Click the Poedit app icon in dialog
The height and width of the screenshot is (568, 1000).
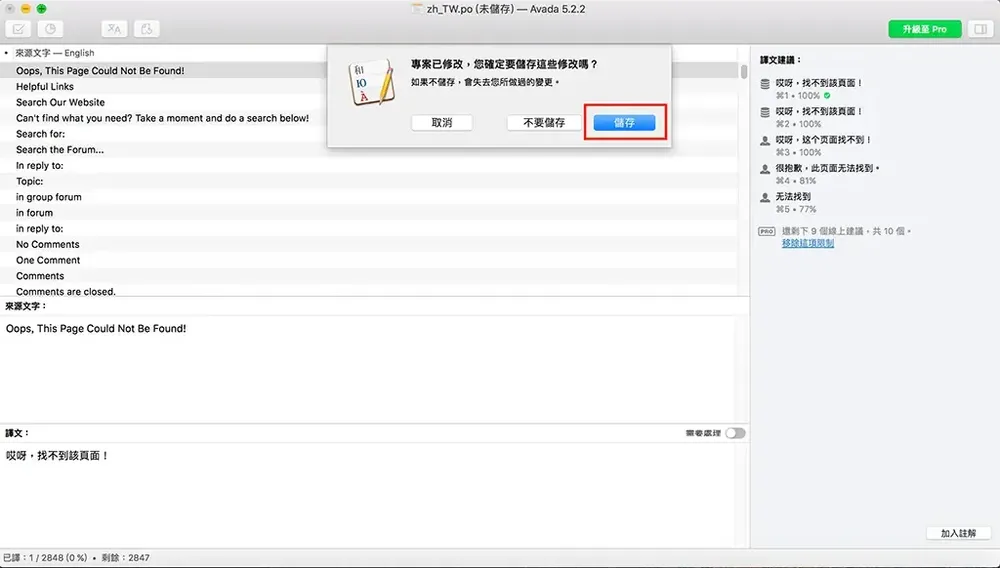point(371,82)
